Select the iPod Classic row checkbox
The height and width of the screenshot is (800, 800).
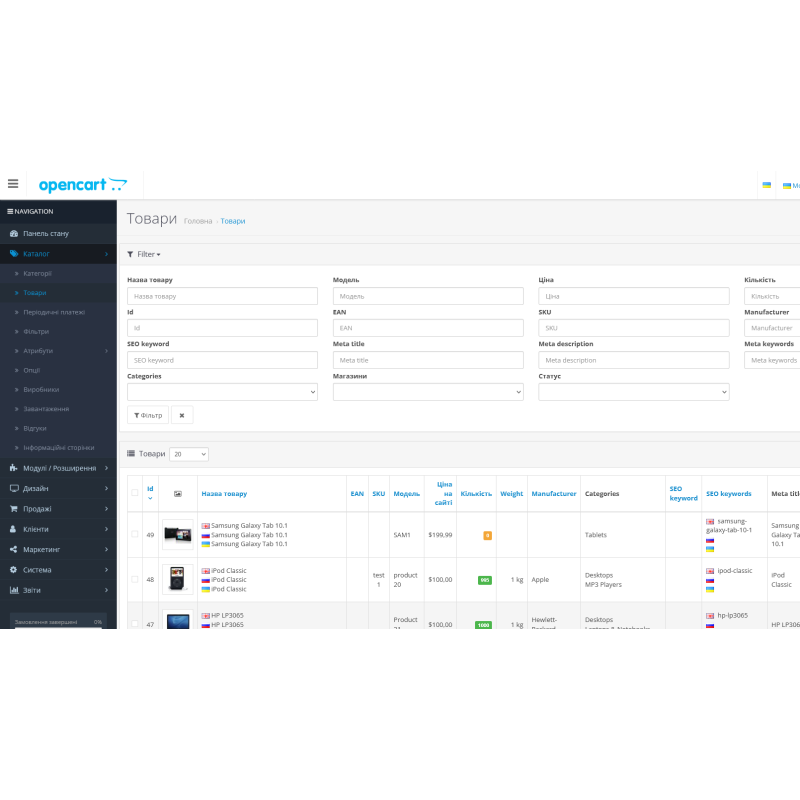135,580
